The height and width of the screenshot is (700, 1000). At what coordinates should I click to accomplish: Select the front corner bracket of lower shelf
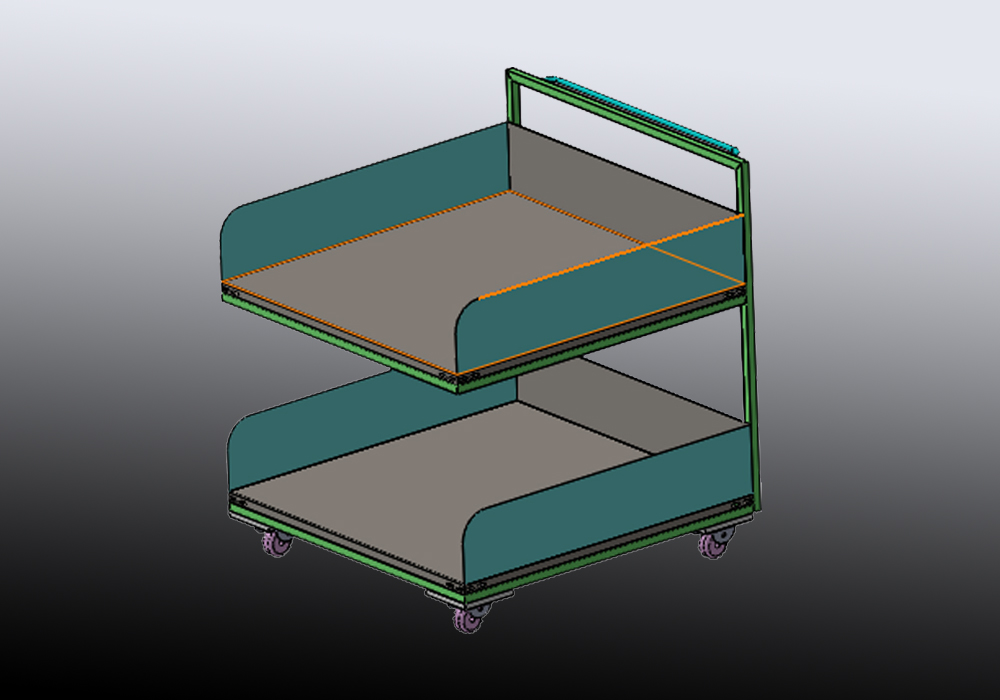470,585
